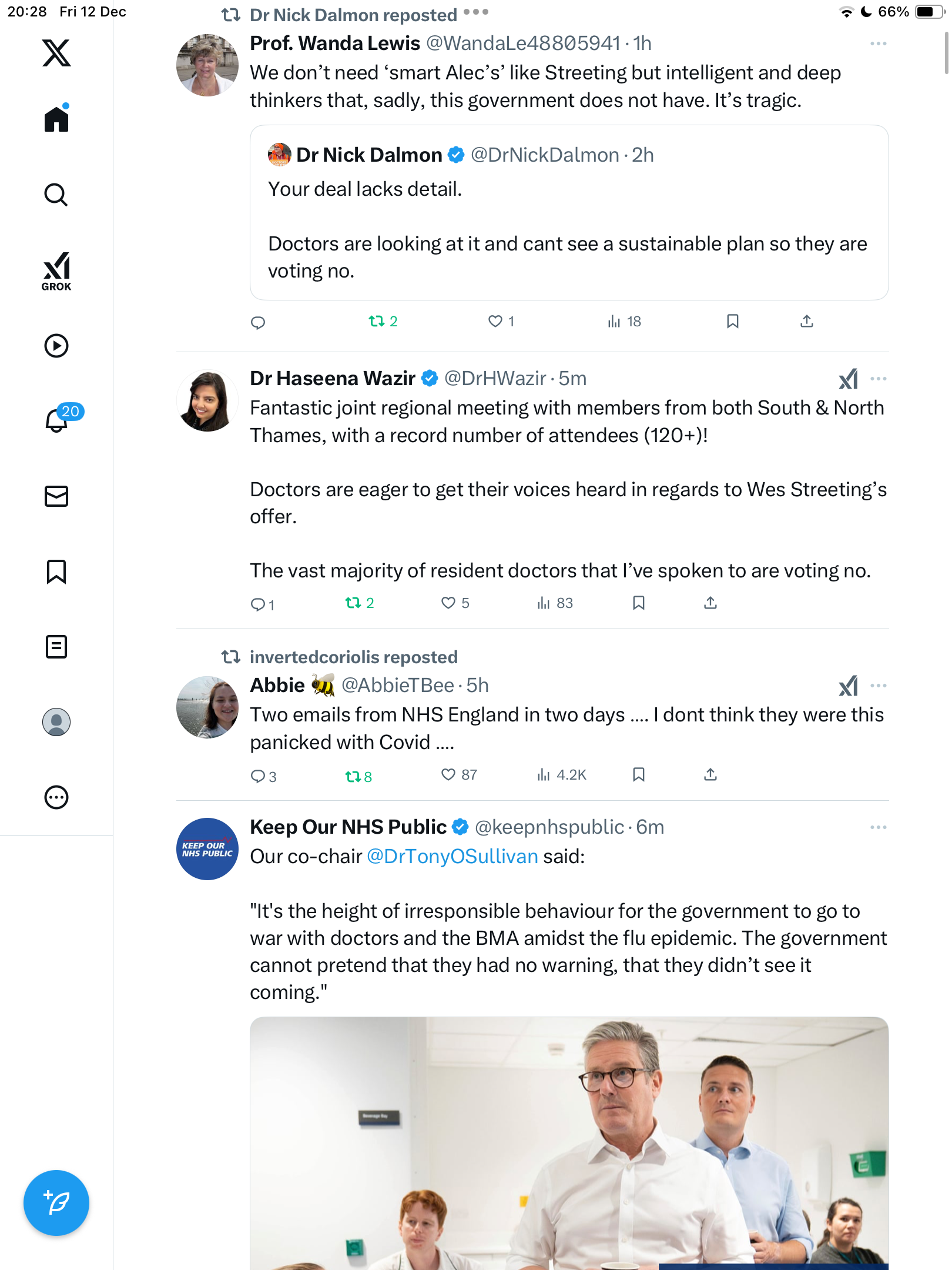
Task: Tap the compose new post button
Action: point(56,1202)
